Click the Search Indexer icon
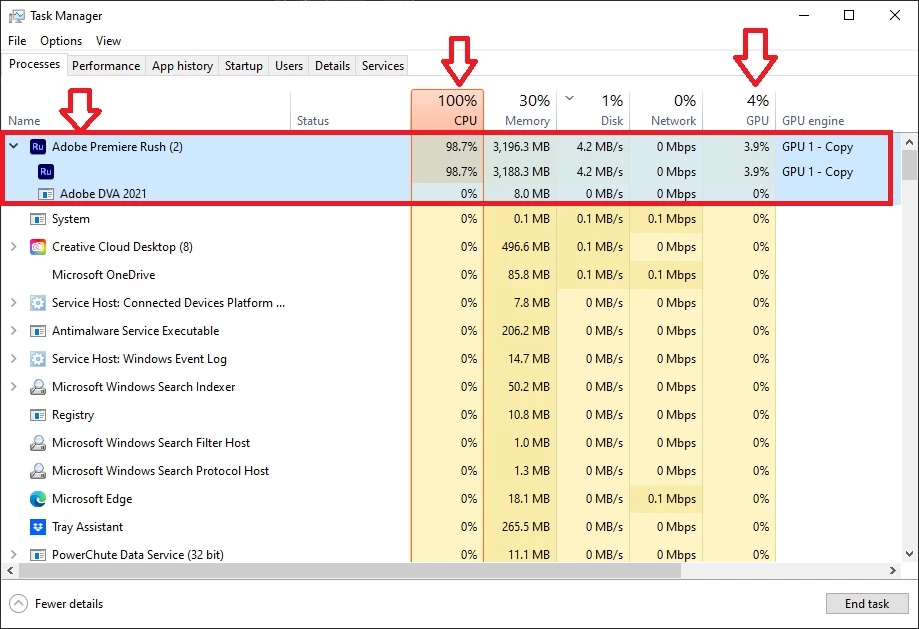The image size is (919, 629). point(38,387)
